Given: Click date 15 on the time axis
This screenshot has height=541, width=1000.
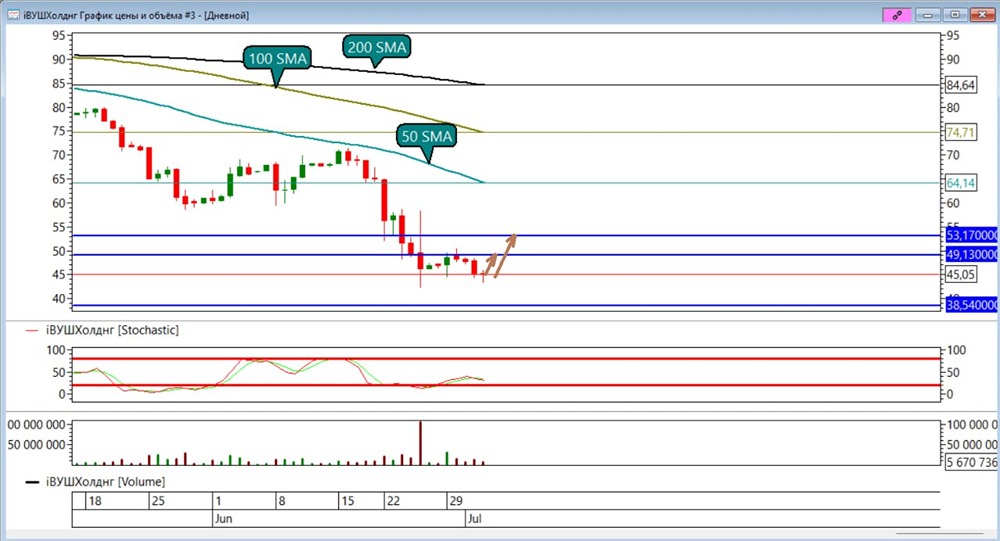Looking at the screenshot, I should pos(347,501).
